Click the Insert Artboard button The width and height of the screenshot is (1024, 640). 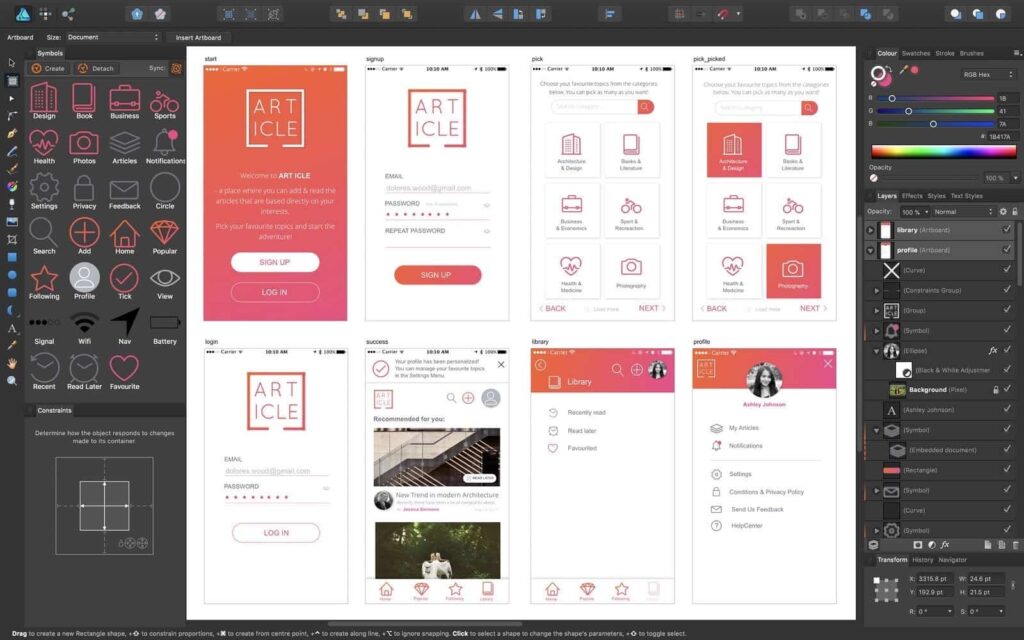[199, 36]
